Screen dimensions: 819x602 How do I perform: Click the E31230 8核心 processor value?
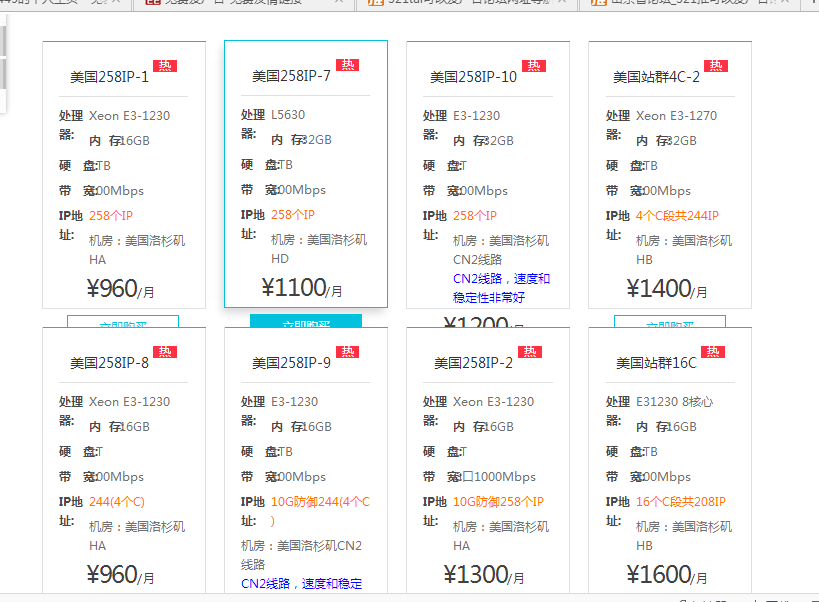(674, 402)
